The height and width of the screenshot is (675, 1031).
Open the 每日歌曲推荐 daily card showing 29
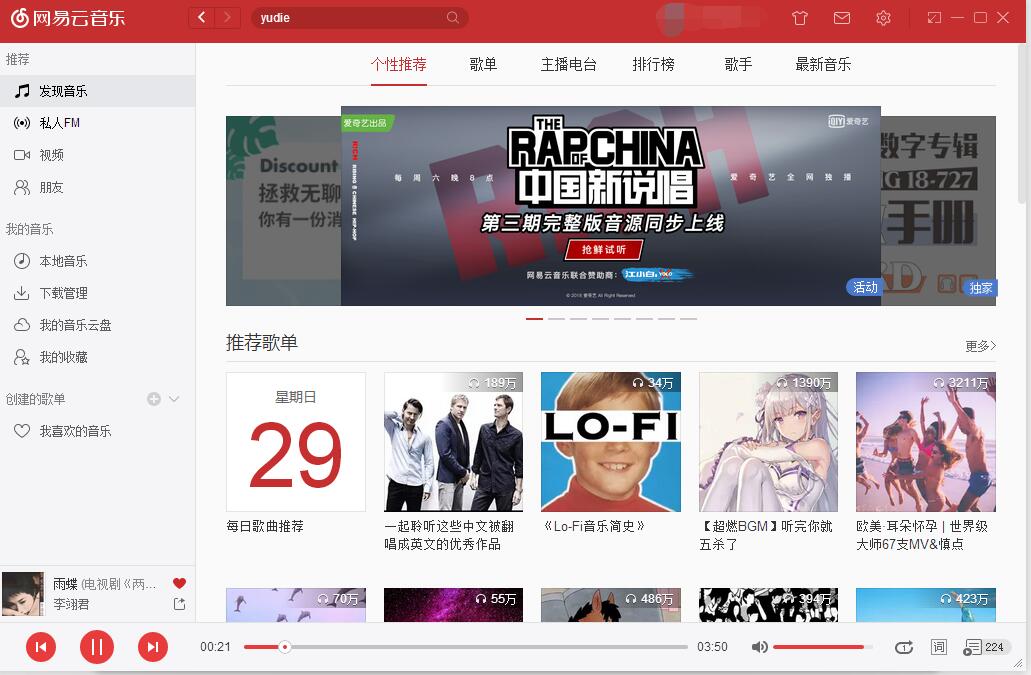click(x=296, y=442)
